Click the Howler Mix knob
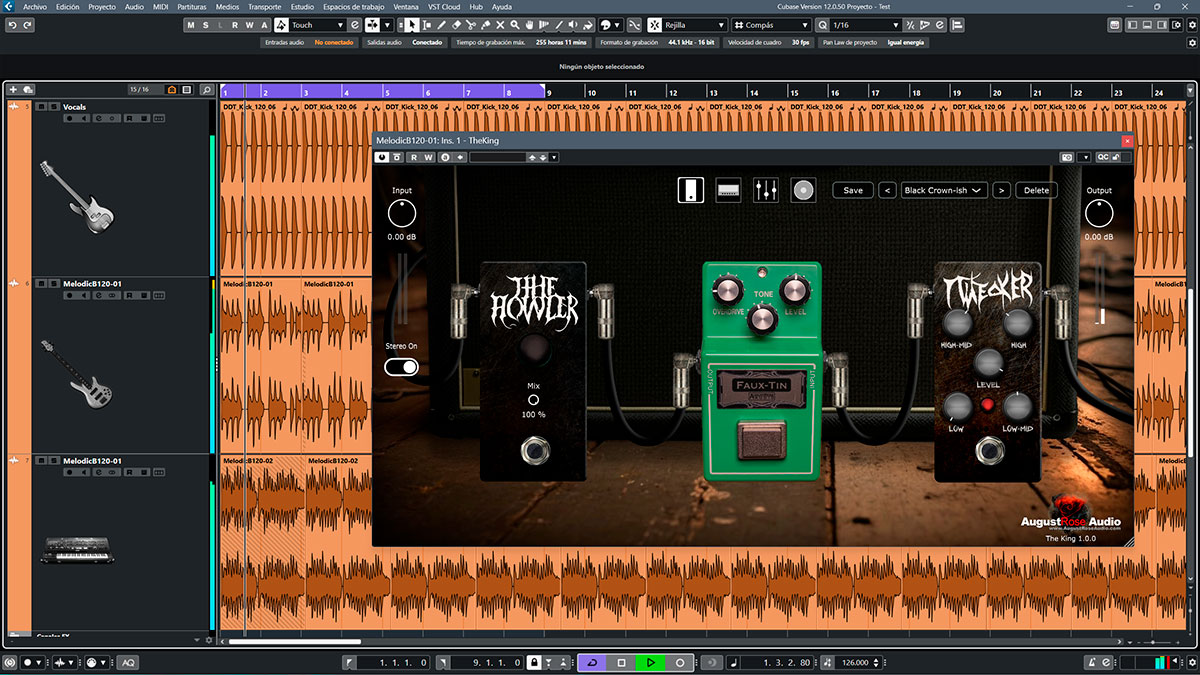Viewport: 1200px width, 675px height. [x=533, y=400]
